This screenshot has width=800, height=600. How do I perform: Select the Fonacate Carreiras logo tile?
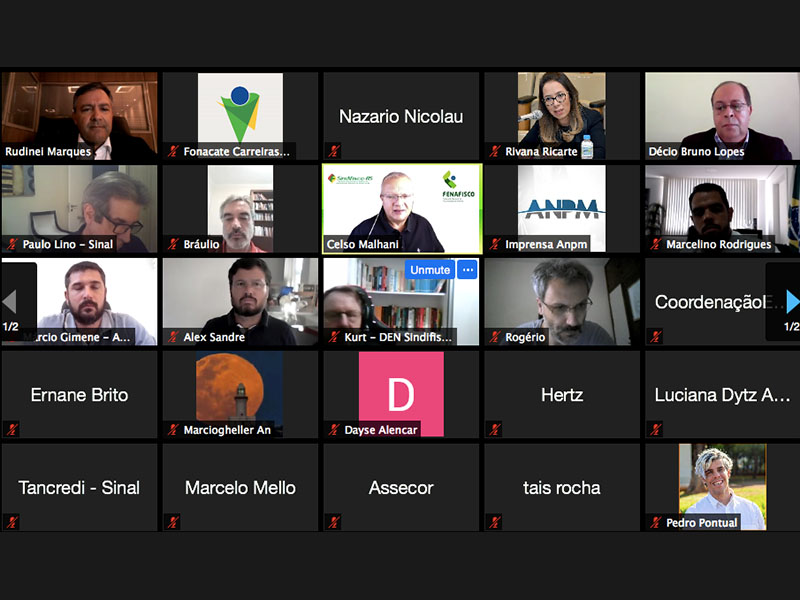click(x=240, y=108)
